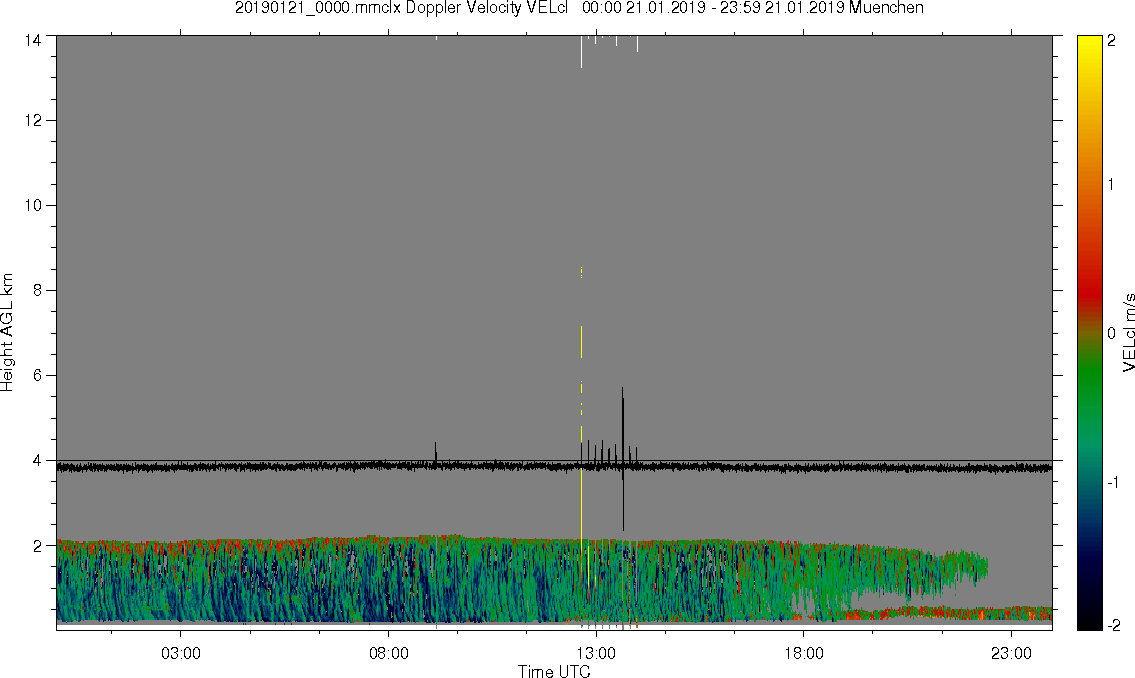This screenshot has width=1135, height=678.
Task: Click the '4' label on the height axis
Action: click(x=36, y=460)
